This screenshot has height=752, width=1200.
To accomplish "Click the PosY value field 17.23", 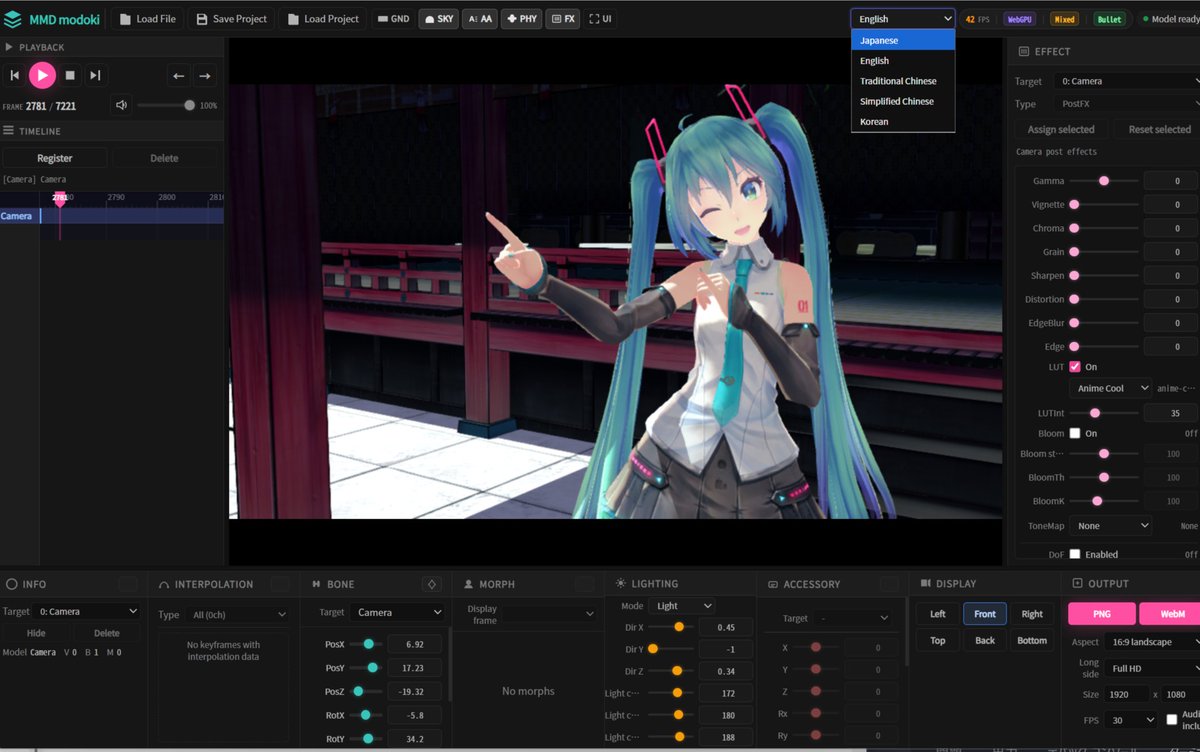I will point(414,667).
